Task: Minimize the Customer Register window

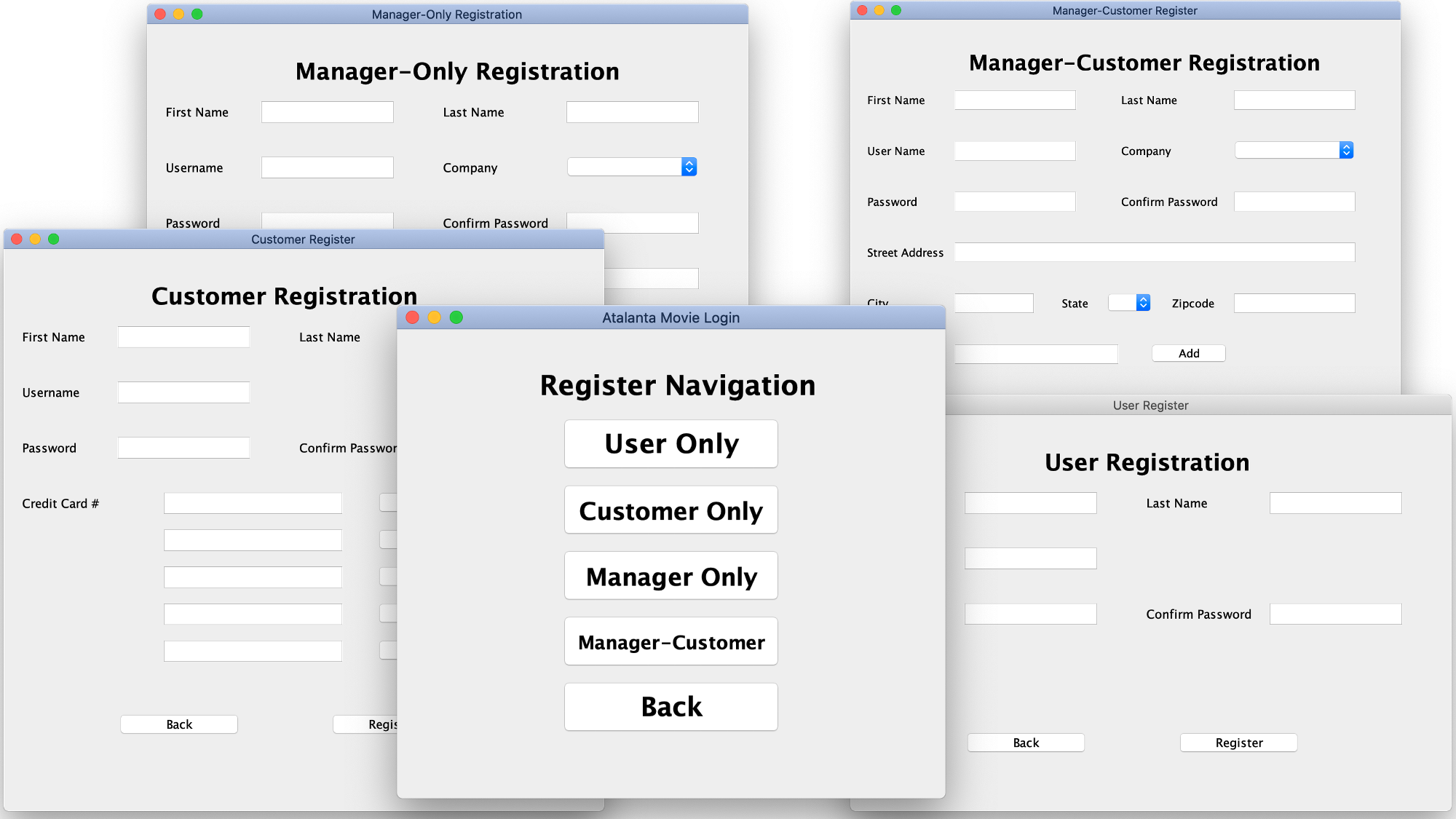Action: click(35, 239)
